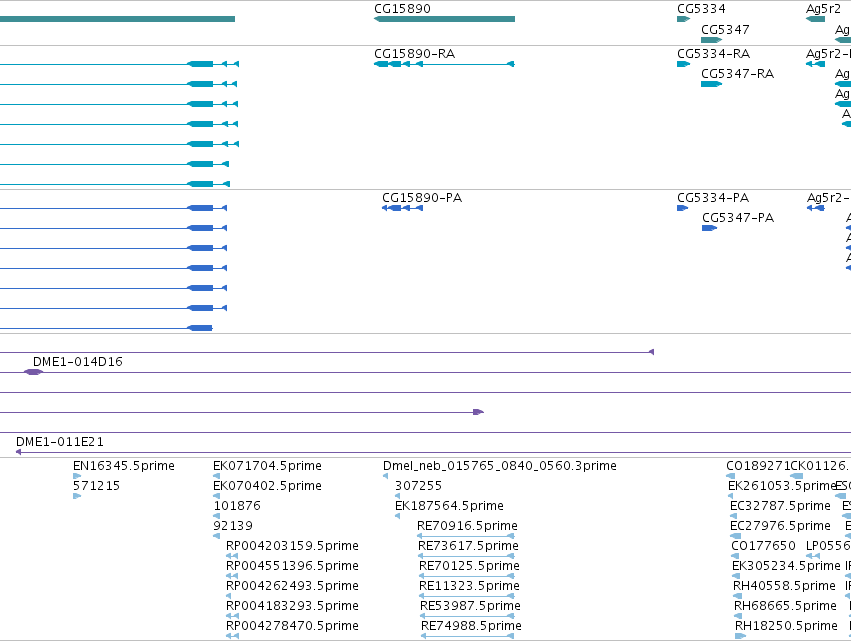Click the CG5347-PA protein label
Image resolution: width=851 pixels, height=641 pixels.
738,218
